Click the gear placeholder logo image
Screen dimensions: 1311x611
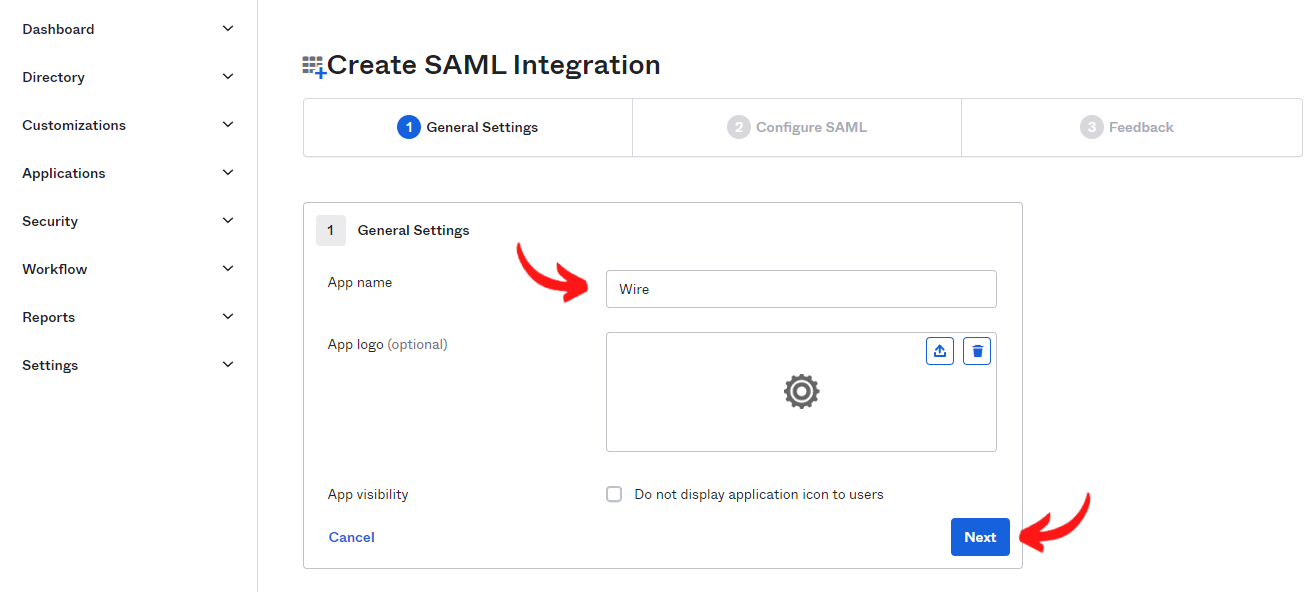pos(801,391)
